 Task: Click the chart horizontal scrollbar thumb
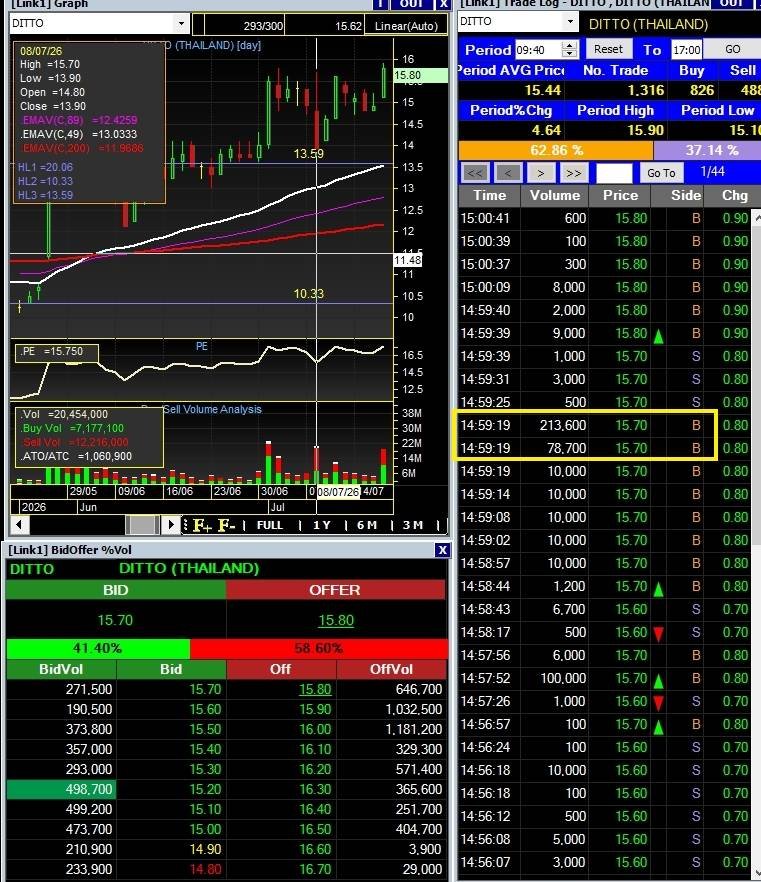142,525
